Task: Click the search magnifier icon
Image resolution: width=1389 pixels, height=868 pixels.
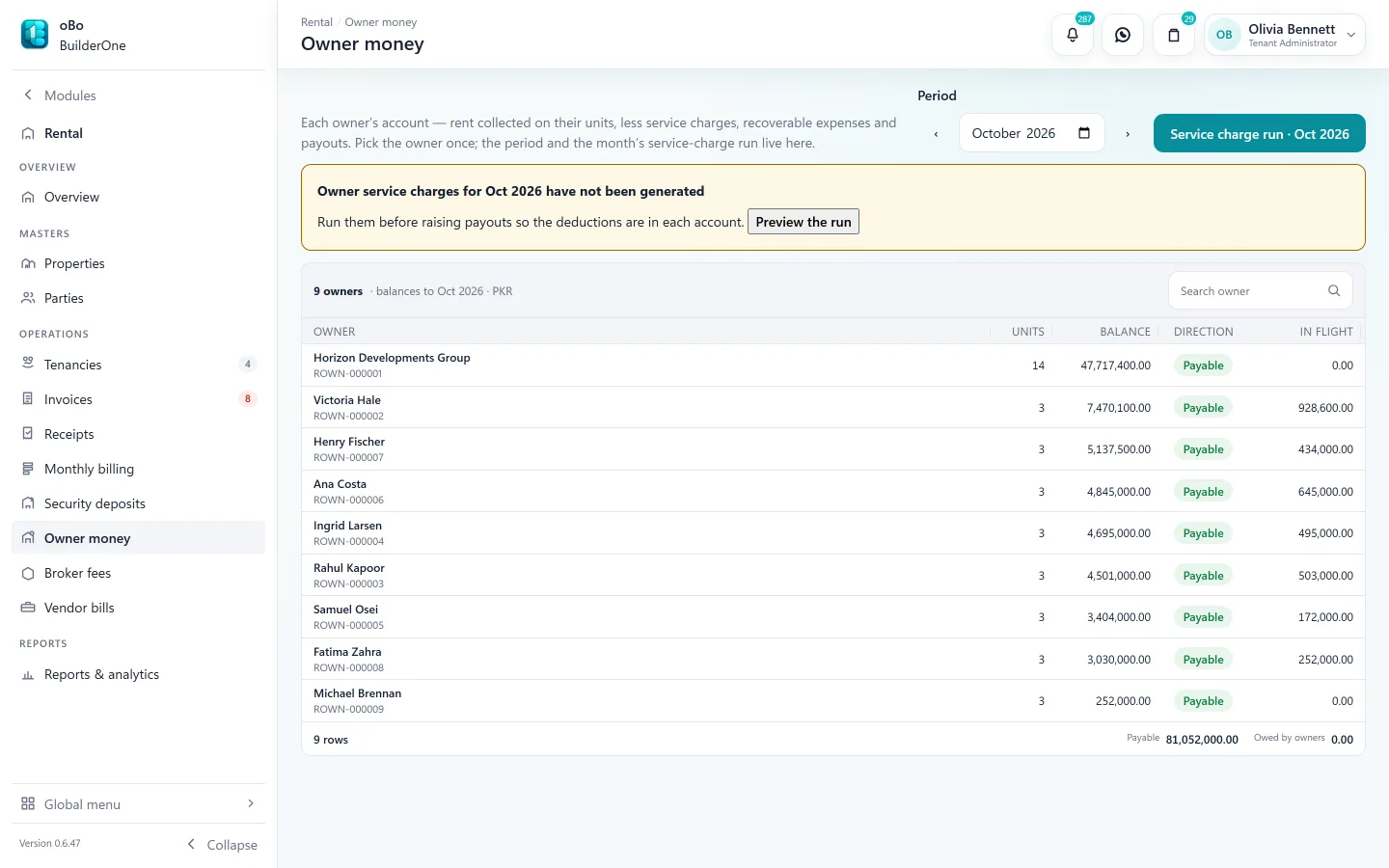Action: (1334, 290)
